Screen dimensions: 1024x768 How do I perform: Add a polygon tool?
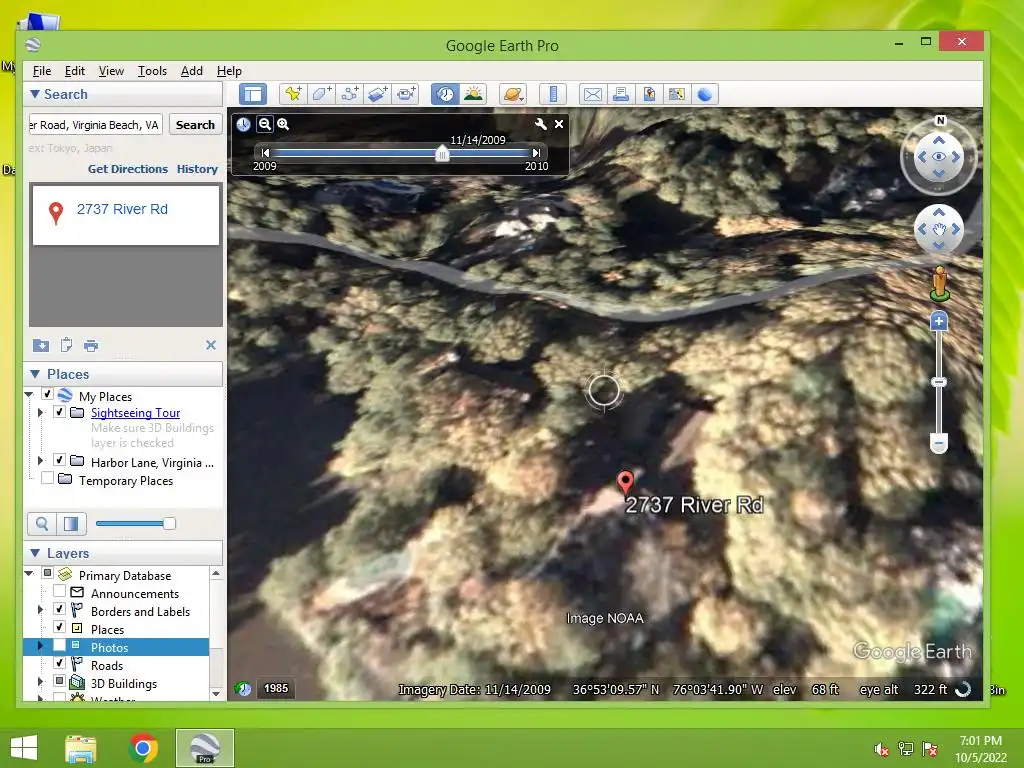point(321,94)
